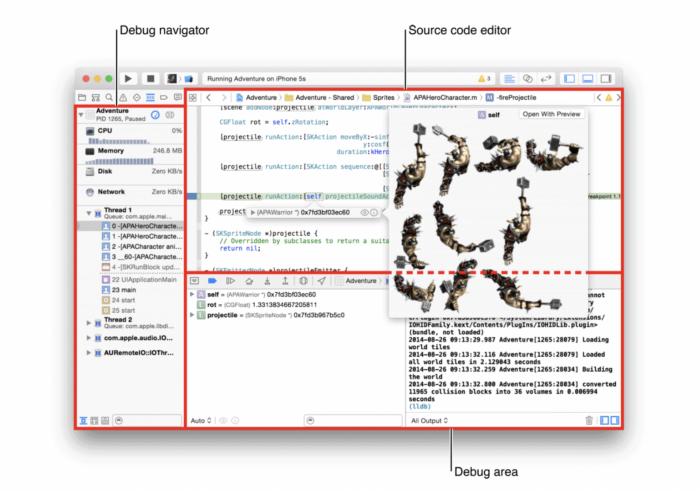The height and width of the screenshot is (492, 700).
Task: Click the trash icon to clear console
Action: [x=589, y=420]
